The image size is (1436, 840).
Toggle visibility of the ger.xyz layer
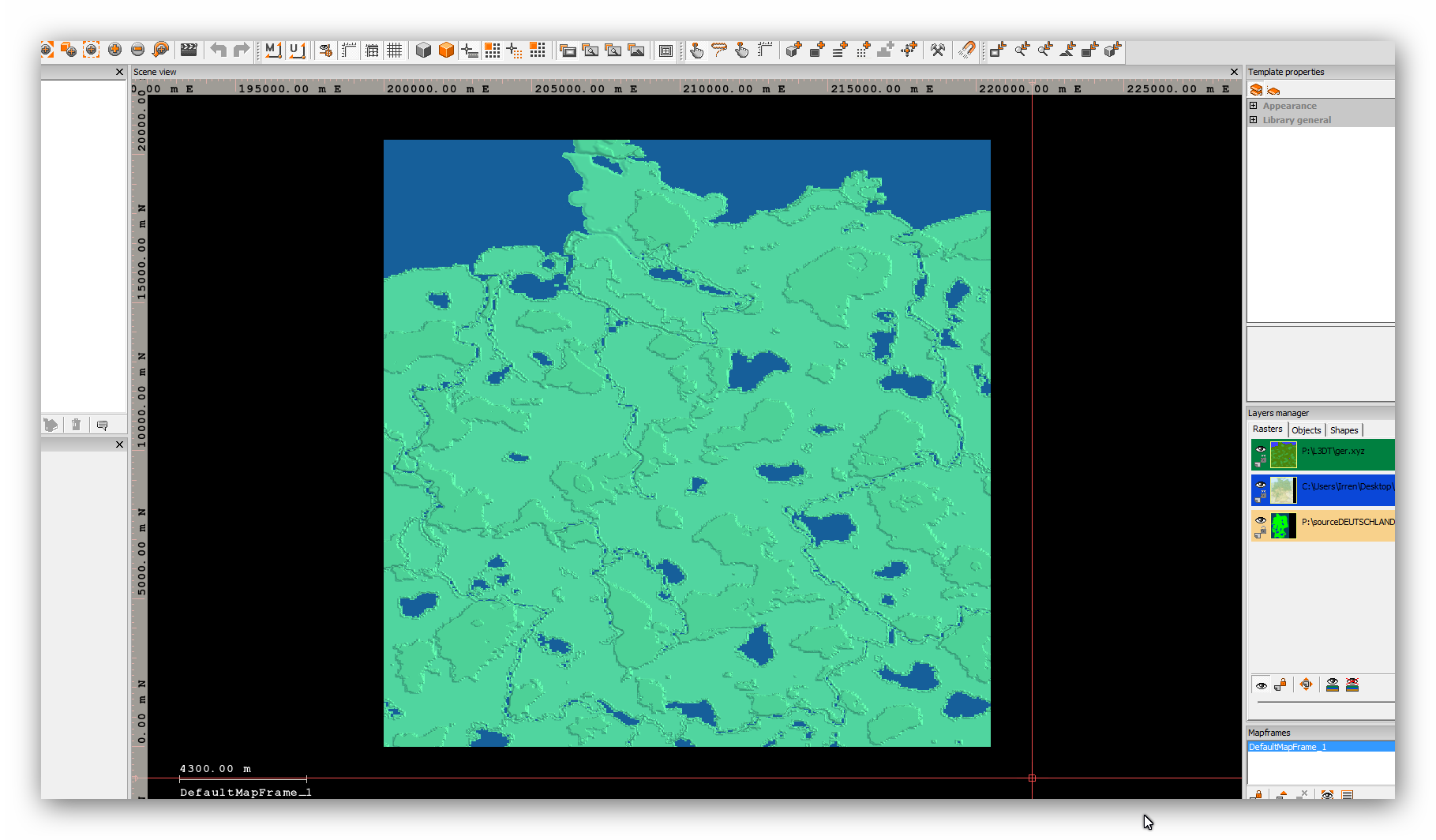tap(1261, 449)
